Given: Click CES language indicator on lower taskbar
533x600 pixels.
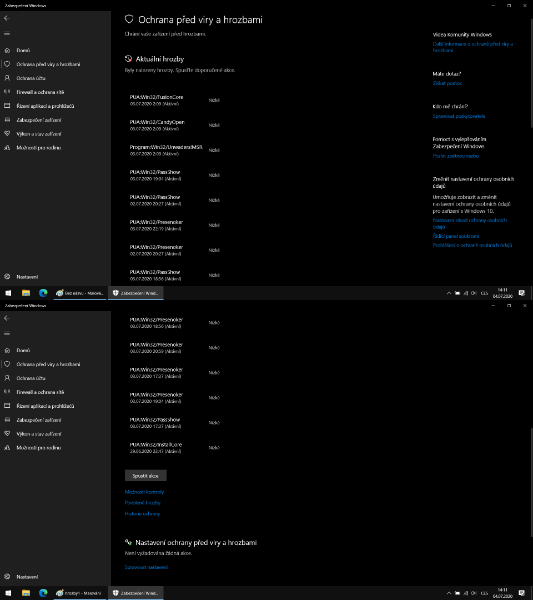Looking at the screenshot, I should (x=484, y=593).
